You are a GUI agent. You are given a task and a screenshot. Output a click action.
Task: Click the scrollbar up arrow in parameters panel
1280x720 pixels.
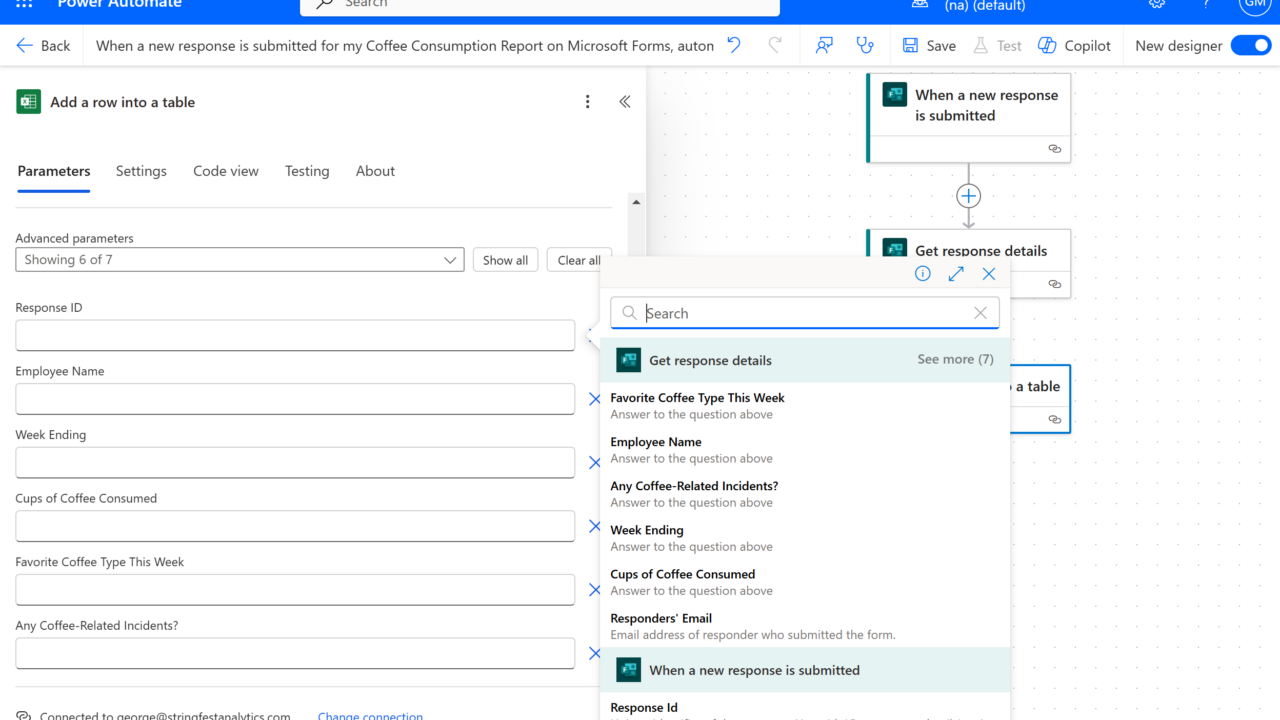[x=636, y=202]
